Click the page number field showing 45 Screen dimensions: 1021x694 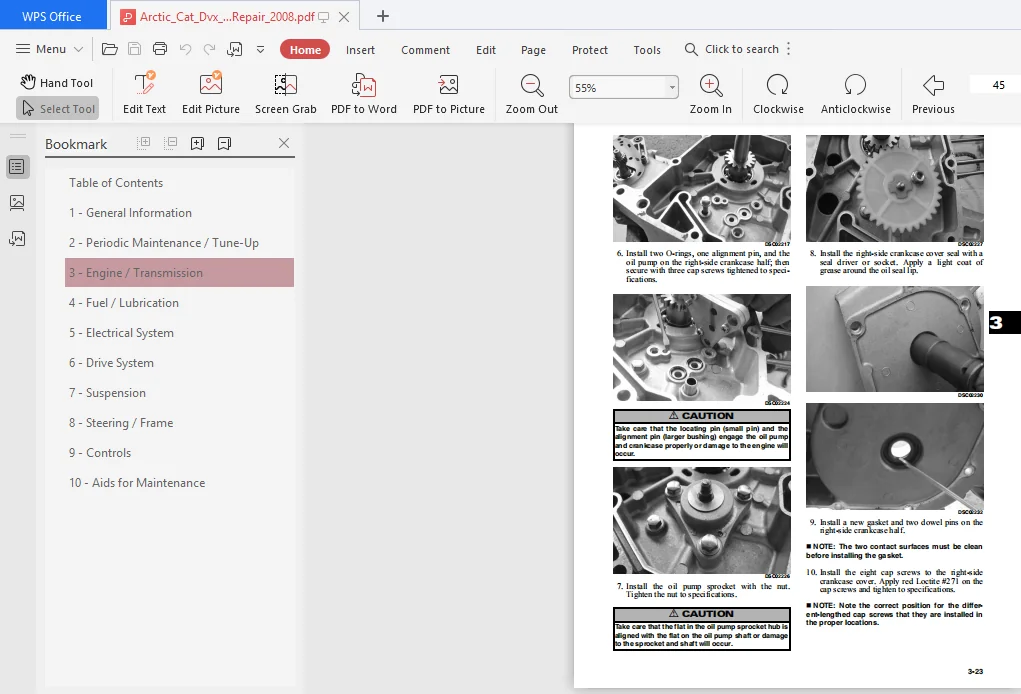click(x=996, y=85)
